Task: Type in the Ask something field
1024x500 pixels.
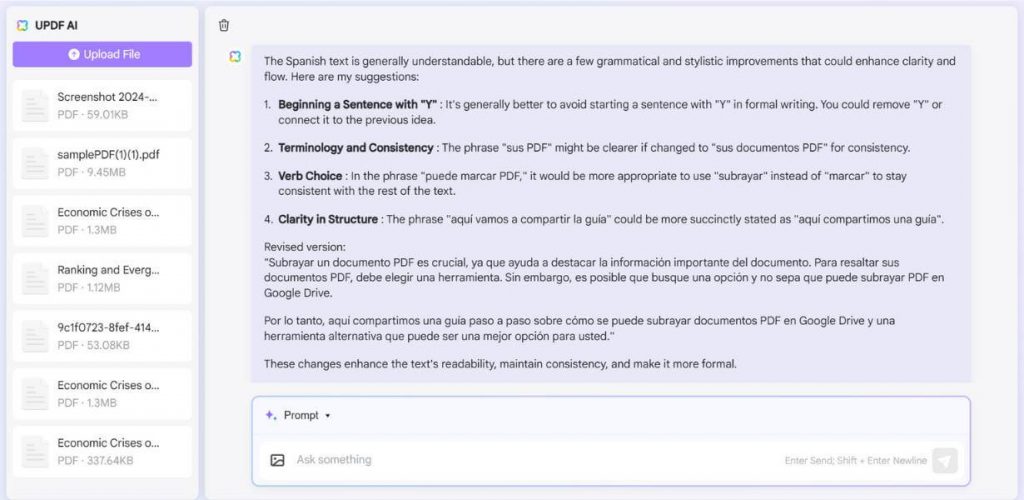Action: tap(530, 460)
